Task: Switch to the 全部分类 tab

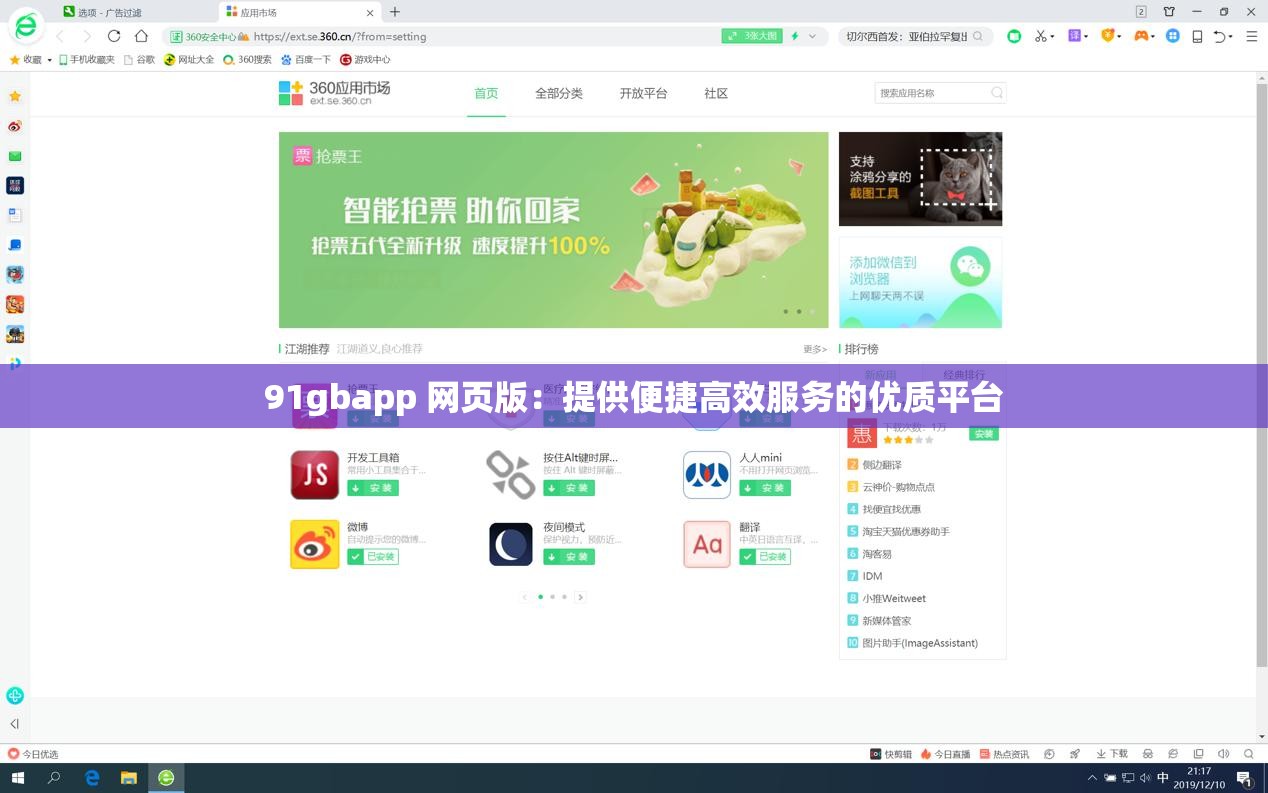Action: [559, 93]
